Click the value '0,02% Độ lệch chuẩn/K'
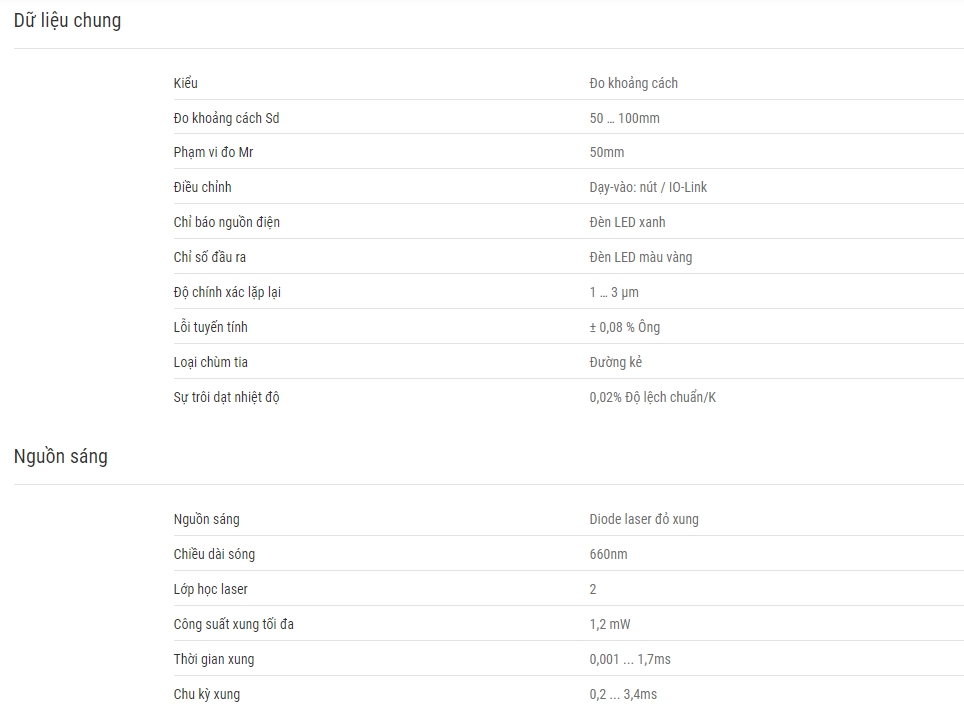The height and width of the screenshot is (713, 964). [652, 397]
